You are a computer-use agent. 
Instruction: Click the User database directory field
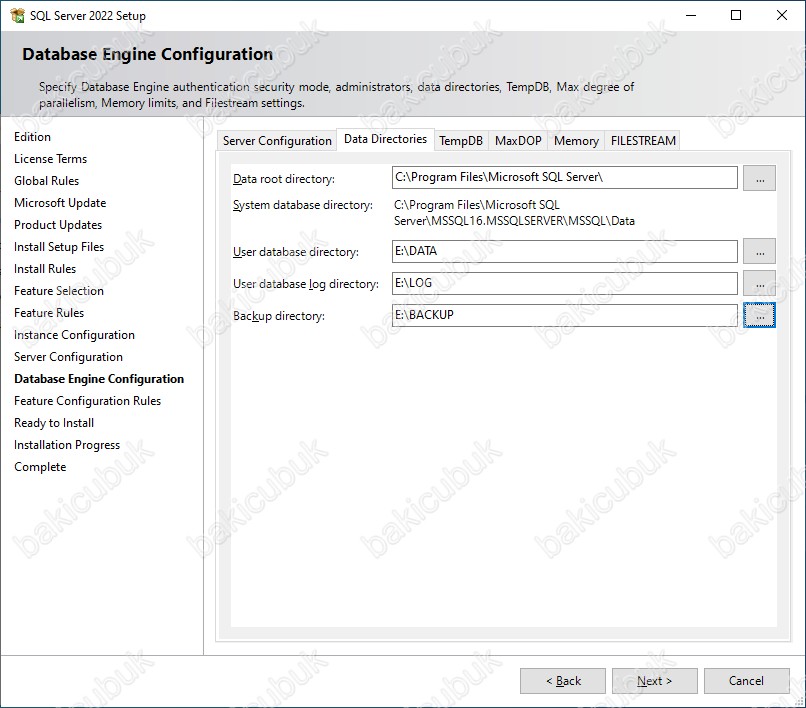coord(564,251)
